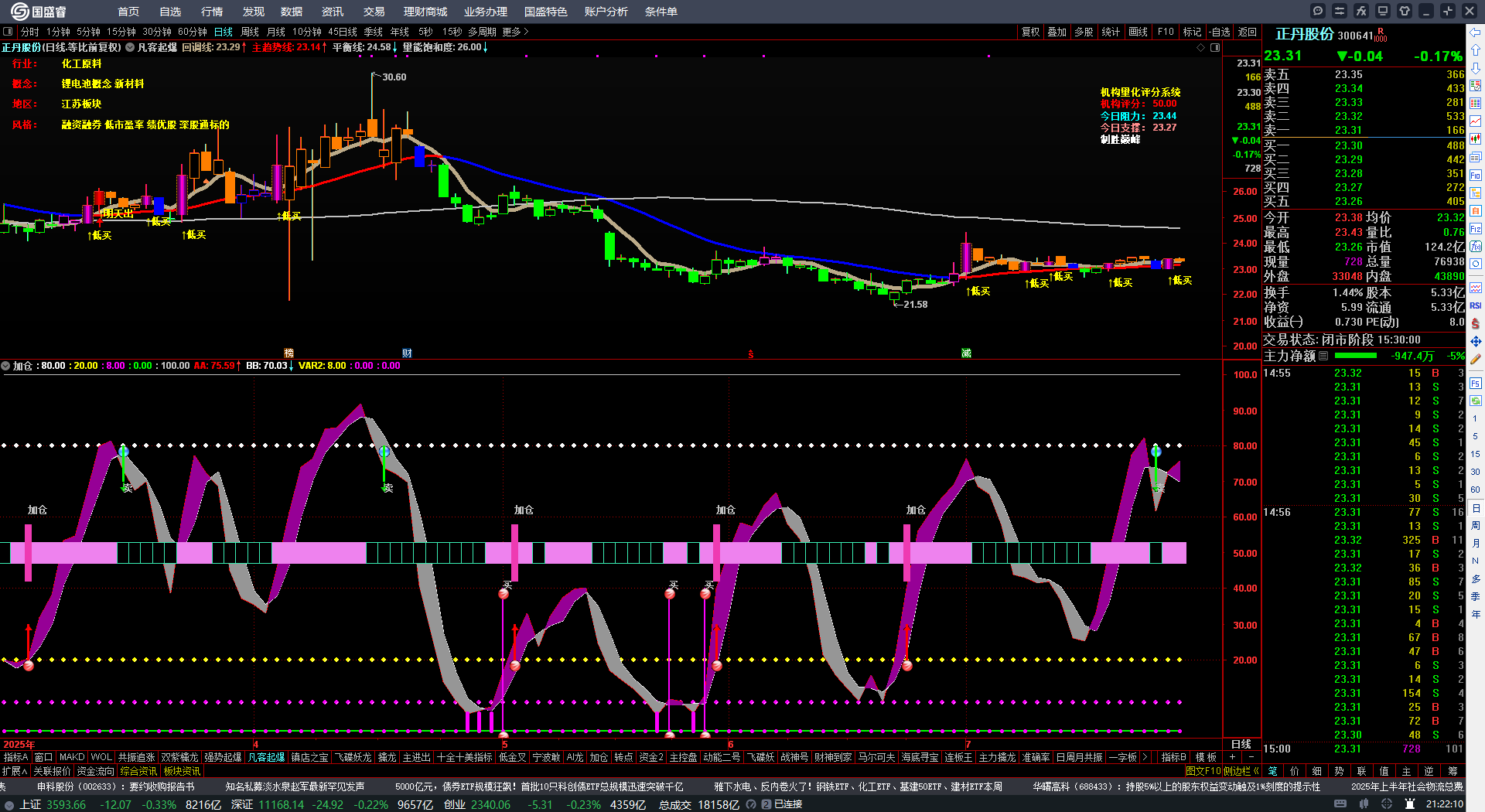Select the 筹 tab in bottom-right panel
The height and width of the screenshot is (812, 1485).
pos(1453,771)
